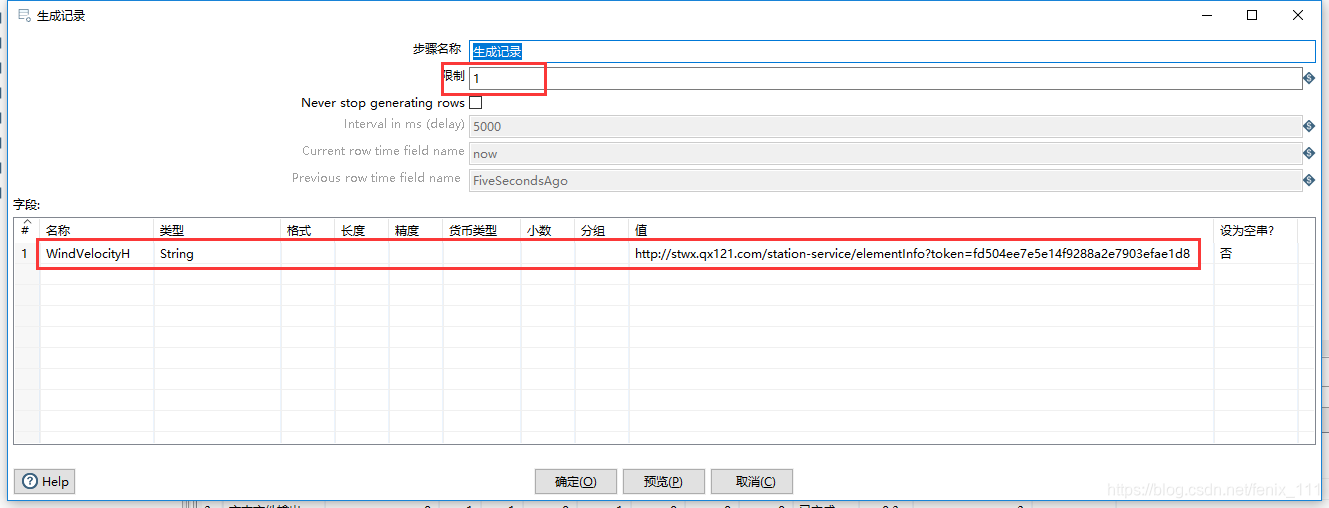Click the 格式 column header
This screenshot has height=508, width=1329.
tap(308, 230)
